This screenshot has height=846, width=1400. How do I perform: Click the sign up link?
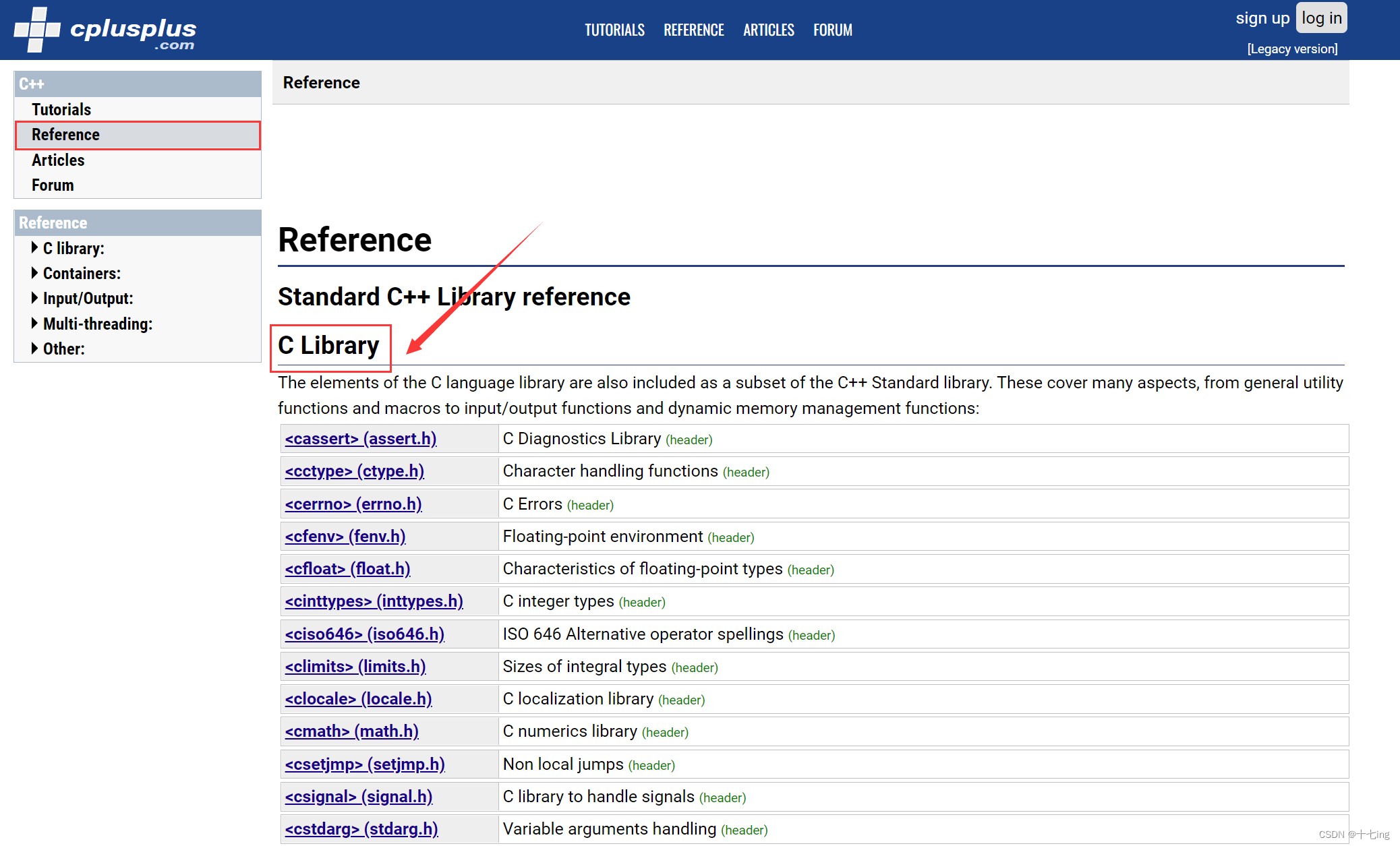coord(1262,18)
